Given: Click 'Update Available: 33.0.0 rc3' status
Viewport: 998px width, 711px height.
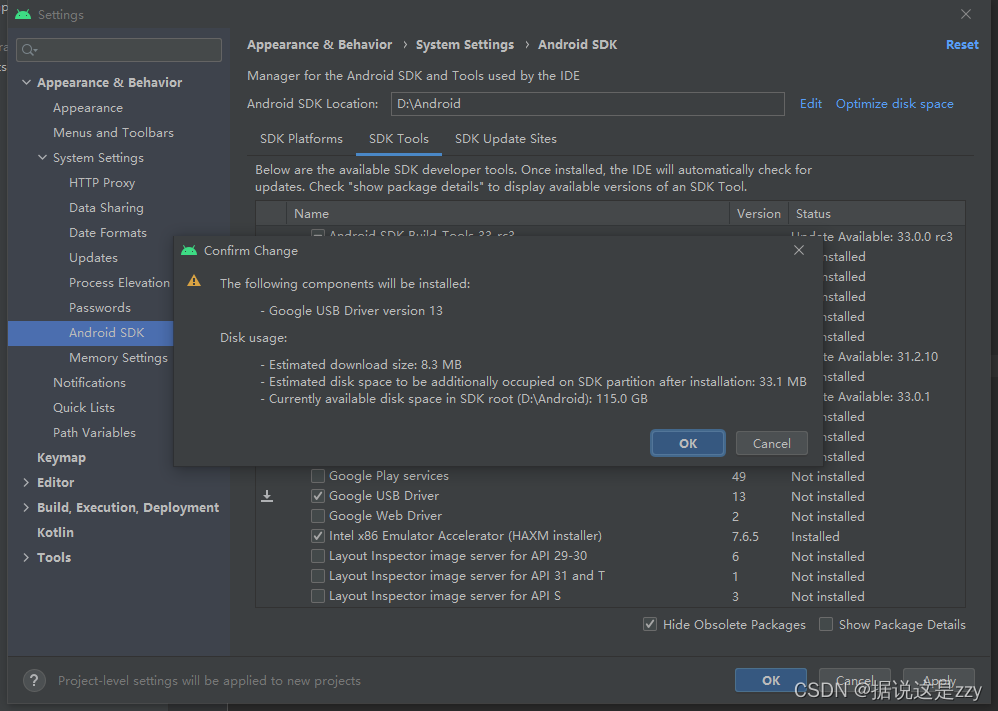Looking at the screenshot, I should click(x=872, y=236).
